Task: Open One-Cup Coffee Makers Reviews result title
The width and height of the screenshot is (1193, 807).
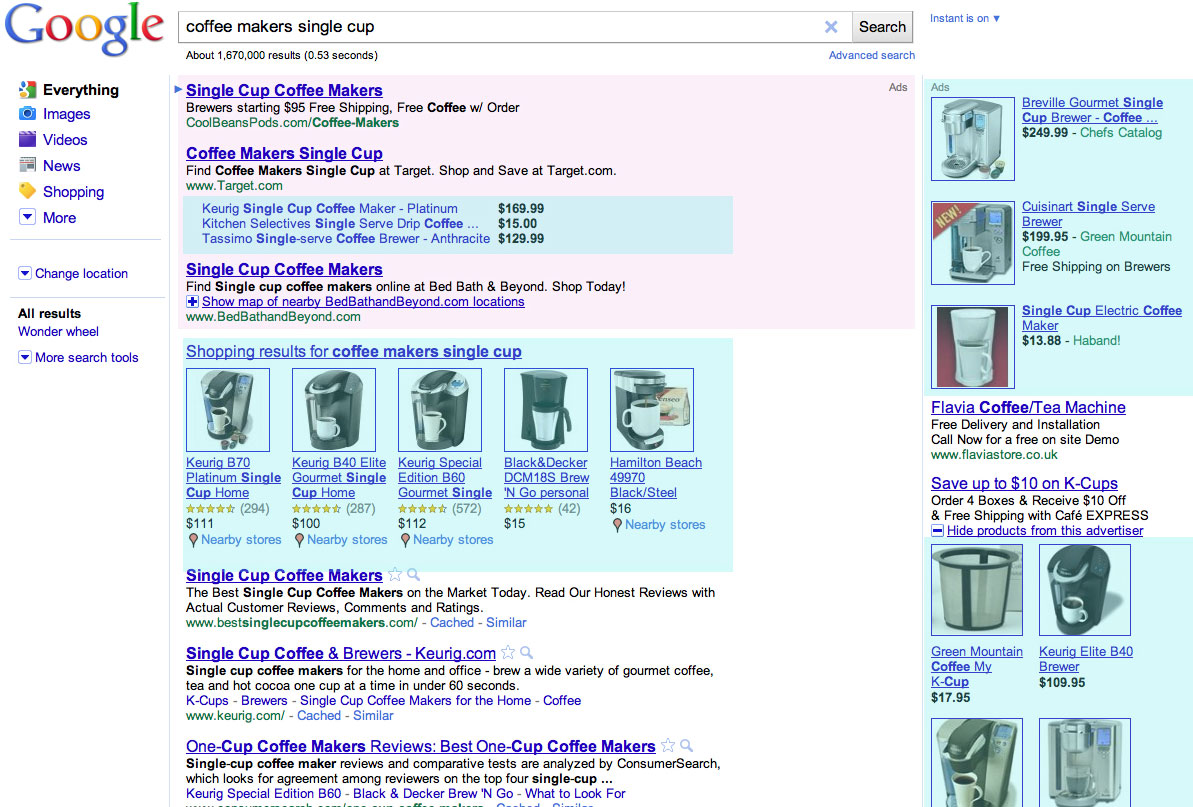Action: (421, 746)
